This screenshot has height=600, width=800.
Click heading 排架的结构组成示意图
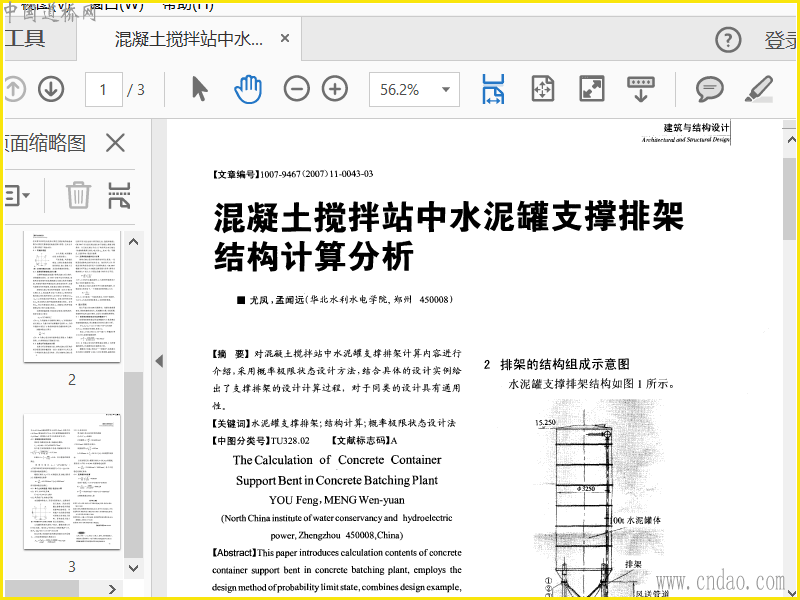564,364
